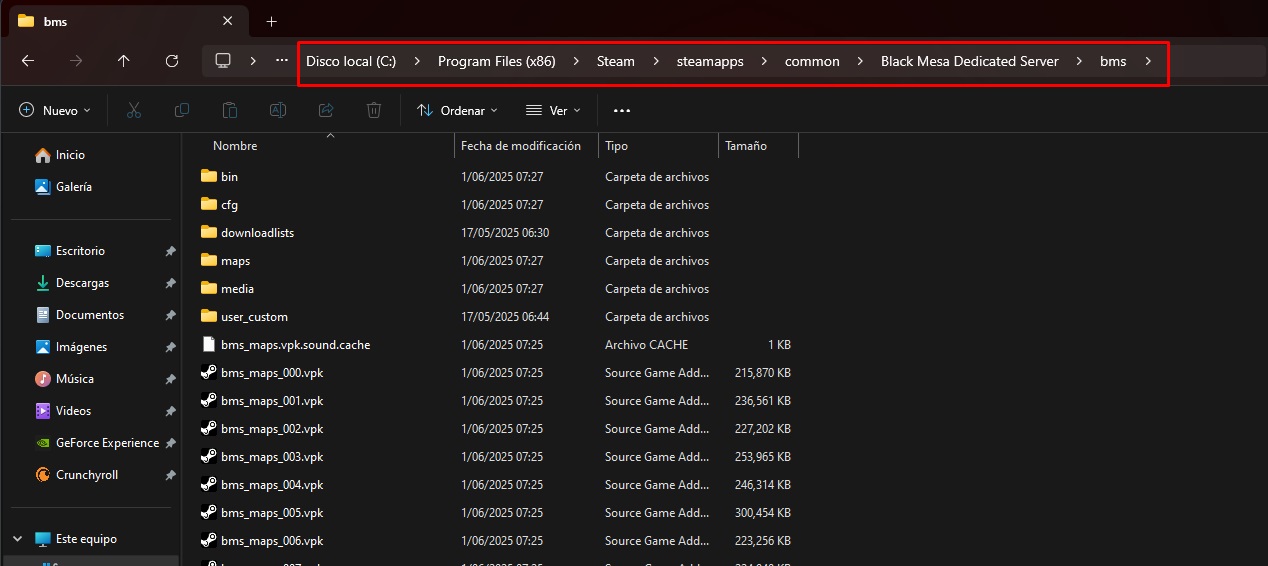Open Vídeos in sidebar
This screenshot has width=1268, height=566.
pyautogui.click(x=73, y=411)
